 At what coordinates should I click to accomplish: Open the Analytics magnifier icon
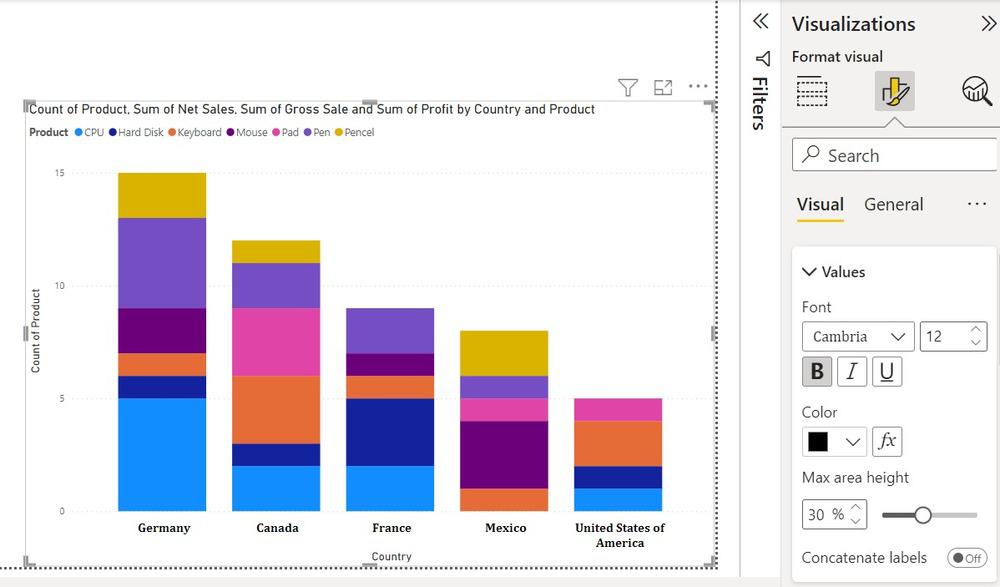click(x=976, y=91)
